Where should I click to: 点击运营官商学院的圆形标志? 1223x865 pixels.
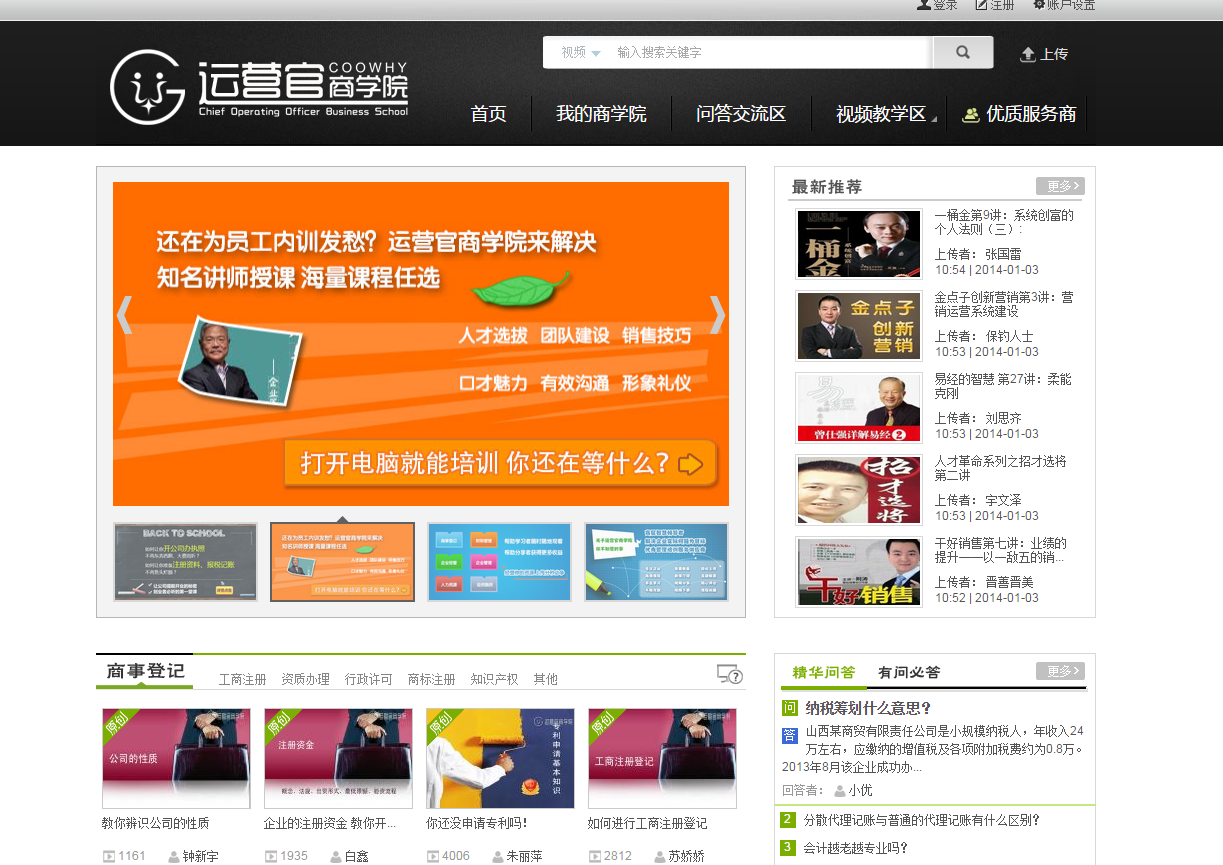pos(145,88)
